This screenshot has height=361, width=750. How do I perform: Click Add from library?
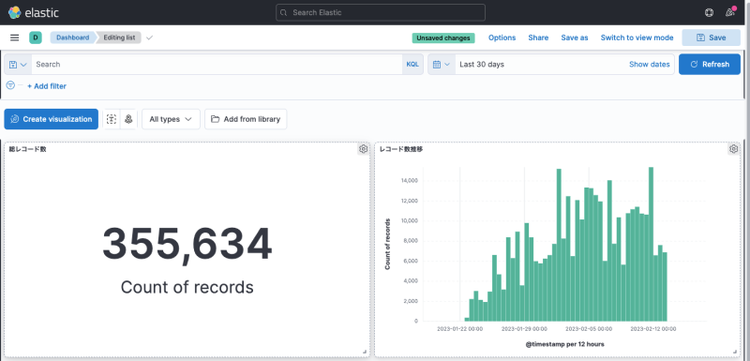point(245,119)
